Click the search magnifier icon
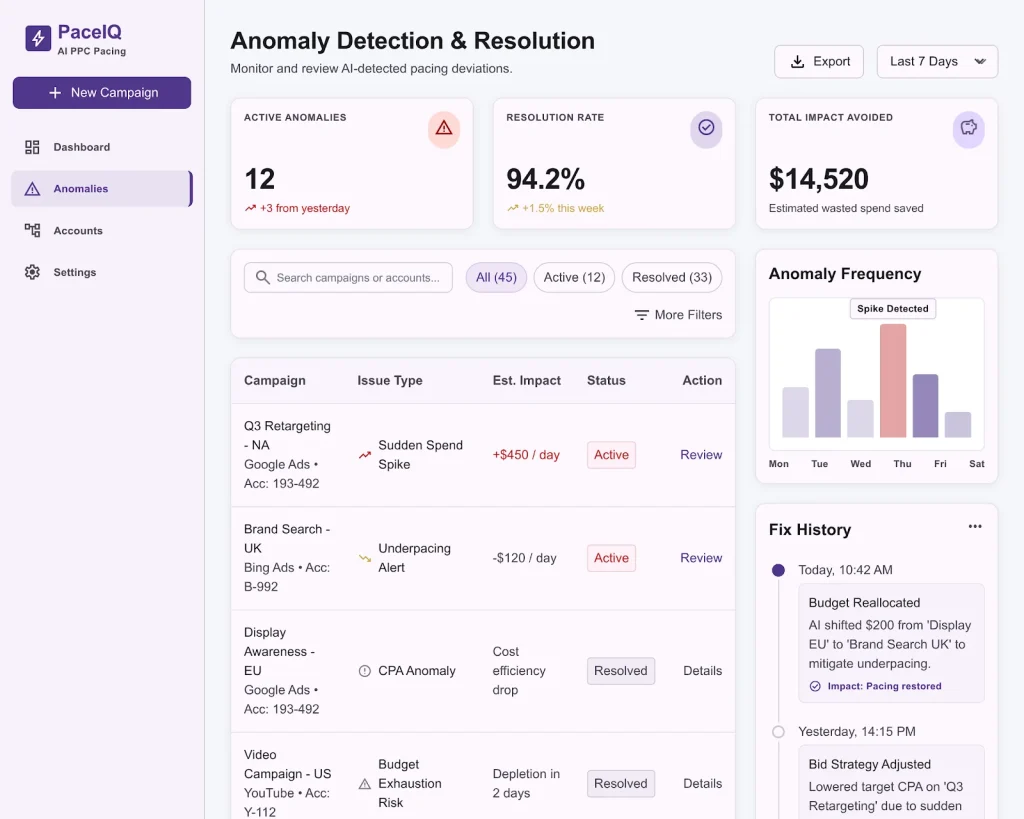The image size is (1024, 819). point(263,278)
